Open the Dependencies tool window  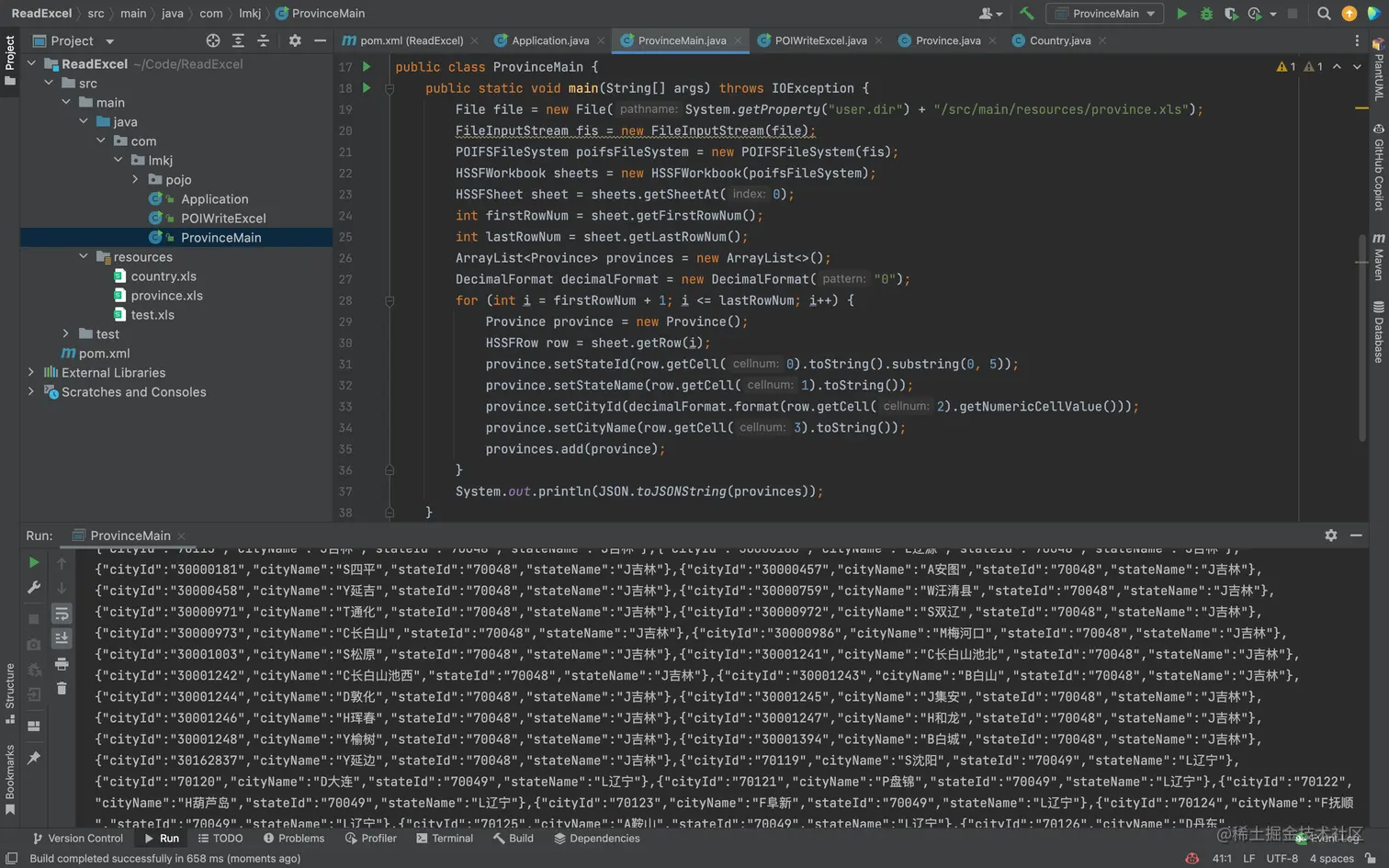597,839
